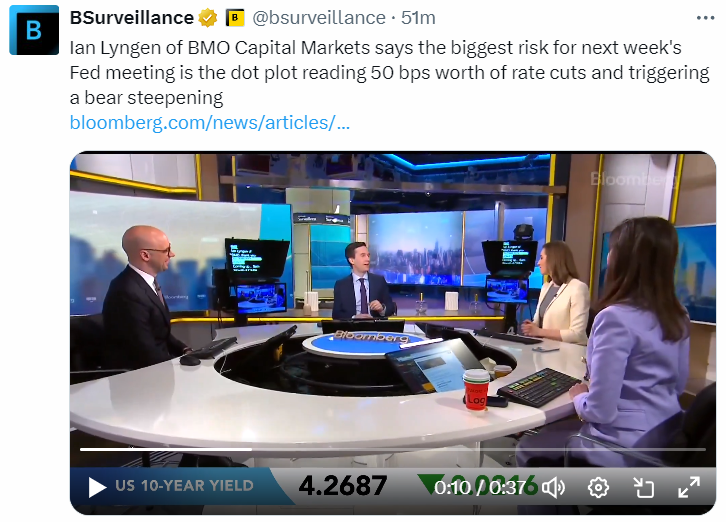
Task: Click the BSurveillance profile avatar
Action: (x=34, y=31)
